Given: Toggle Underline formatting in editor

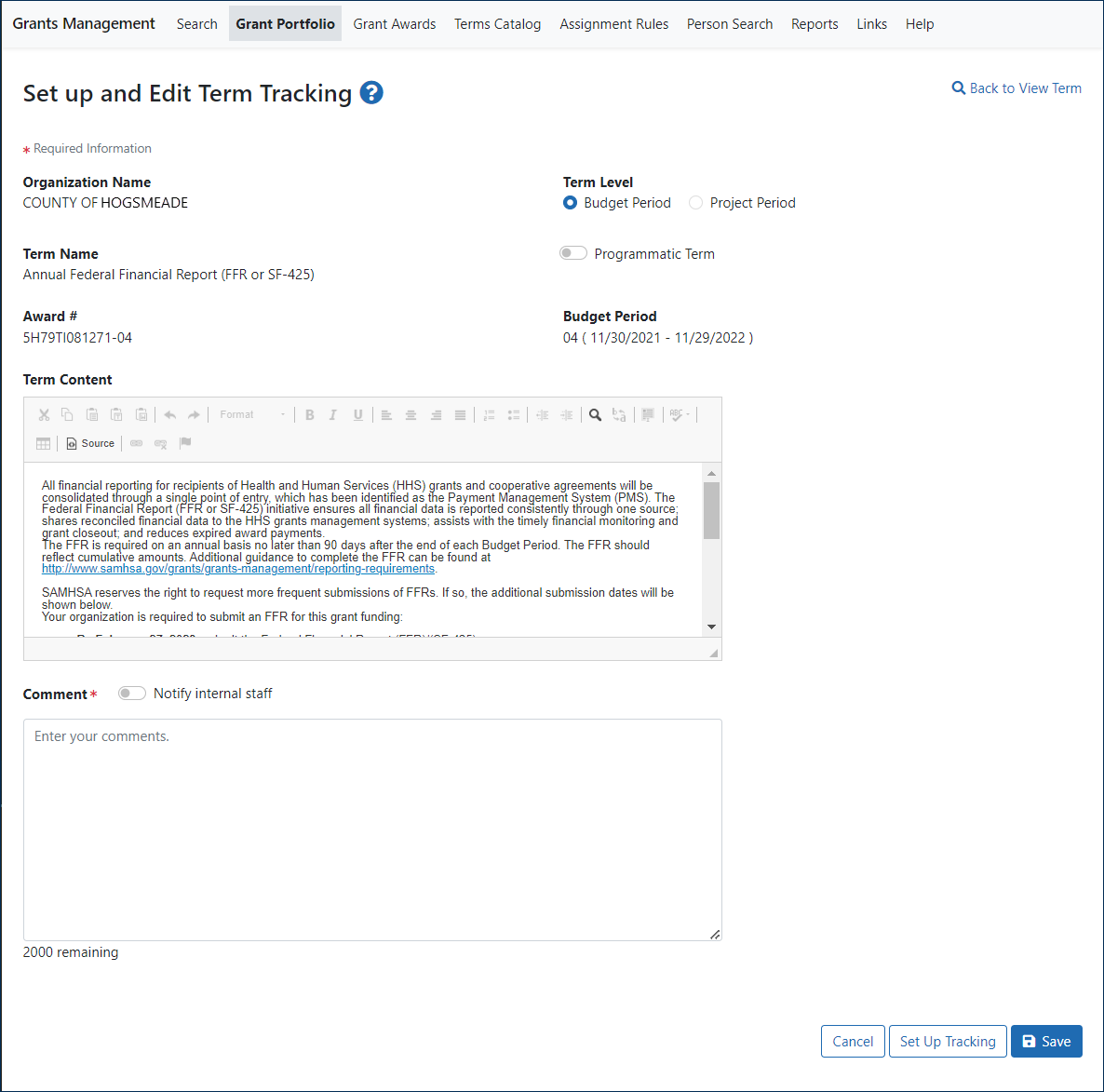Looking at the screenshot, I should (x=357, y=414).
